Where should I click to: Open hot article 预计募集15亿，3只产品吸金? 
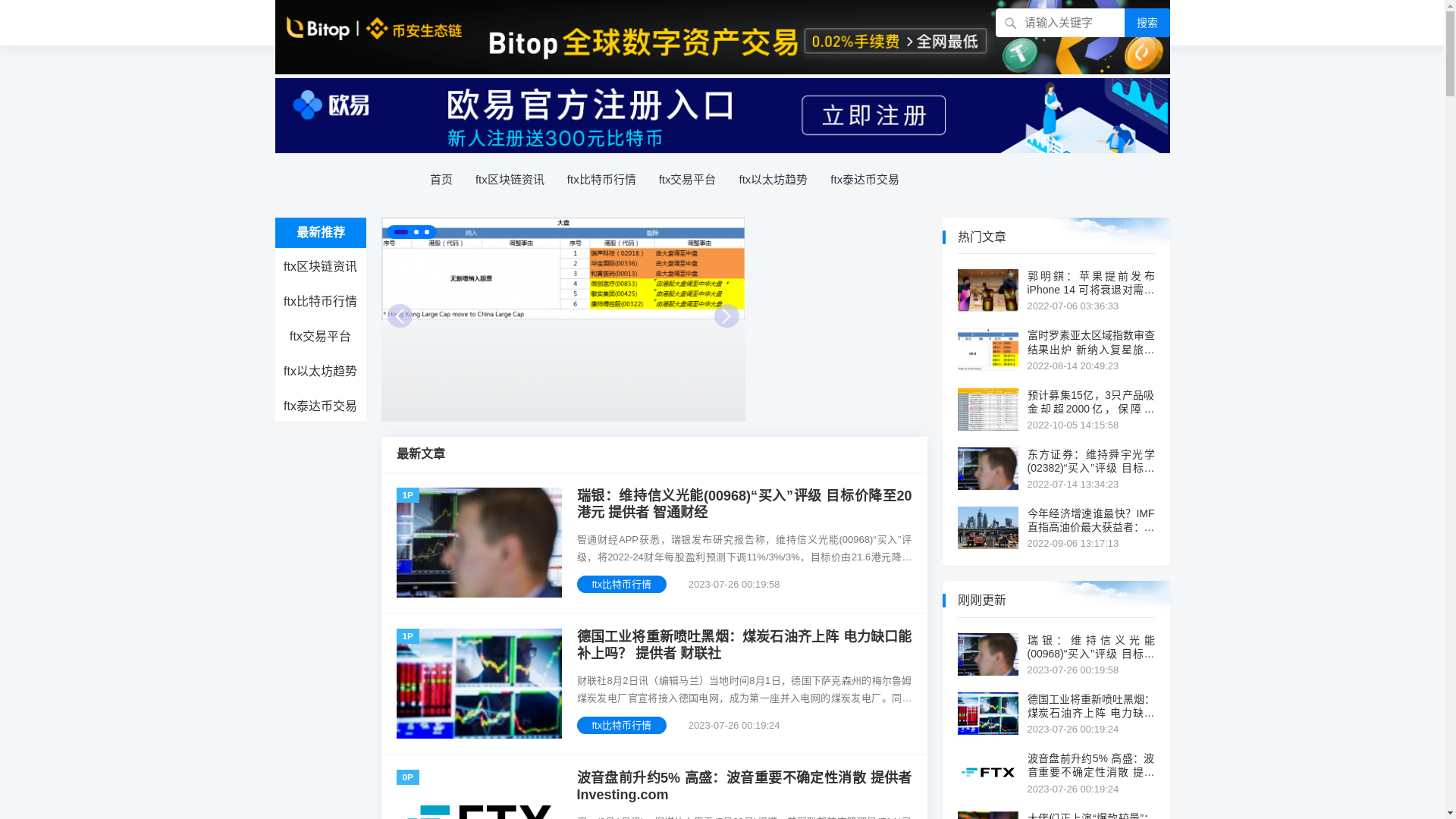coord(1090,402)
